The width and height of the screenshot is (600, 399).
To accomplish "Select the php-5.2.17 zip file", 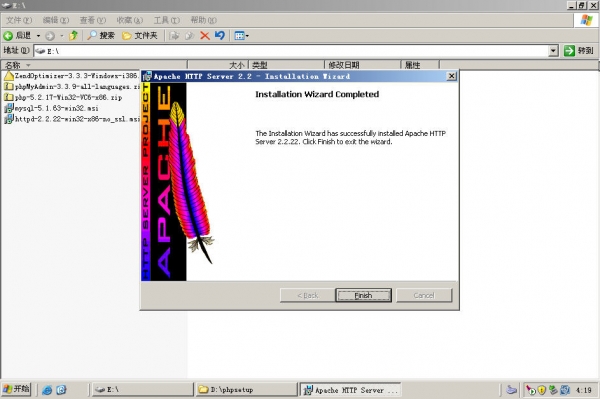I will (x=63, y=98).
